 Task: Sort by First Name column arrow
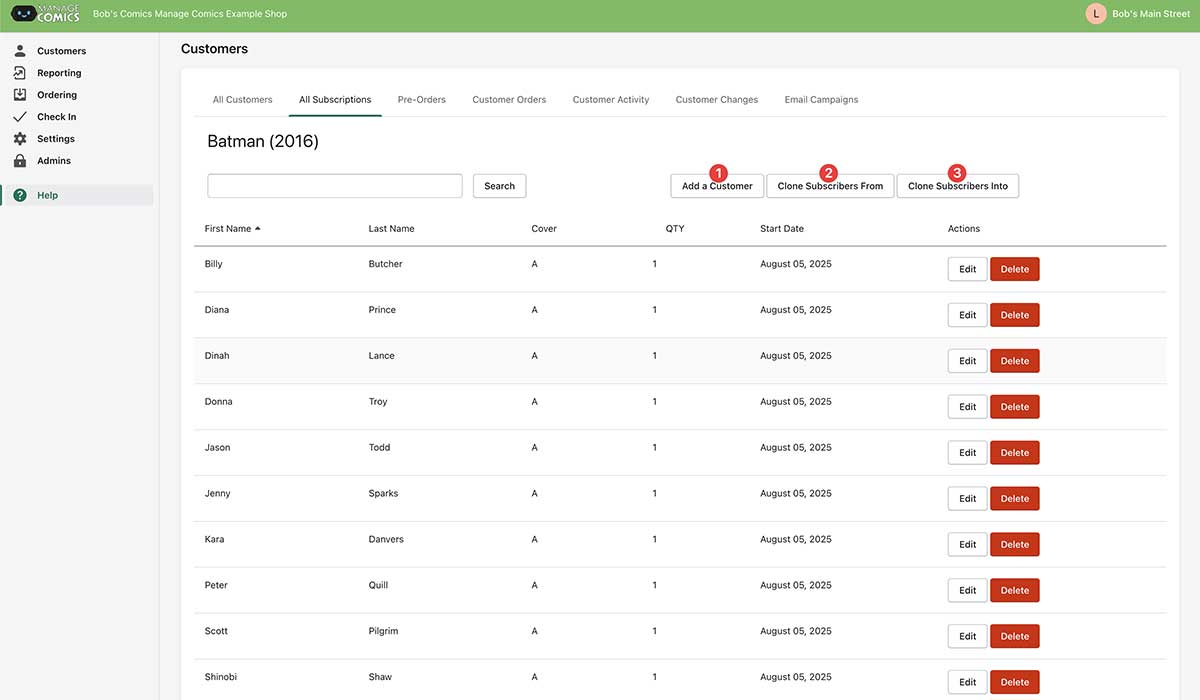click(x=258, y=229)
